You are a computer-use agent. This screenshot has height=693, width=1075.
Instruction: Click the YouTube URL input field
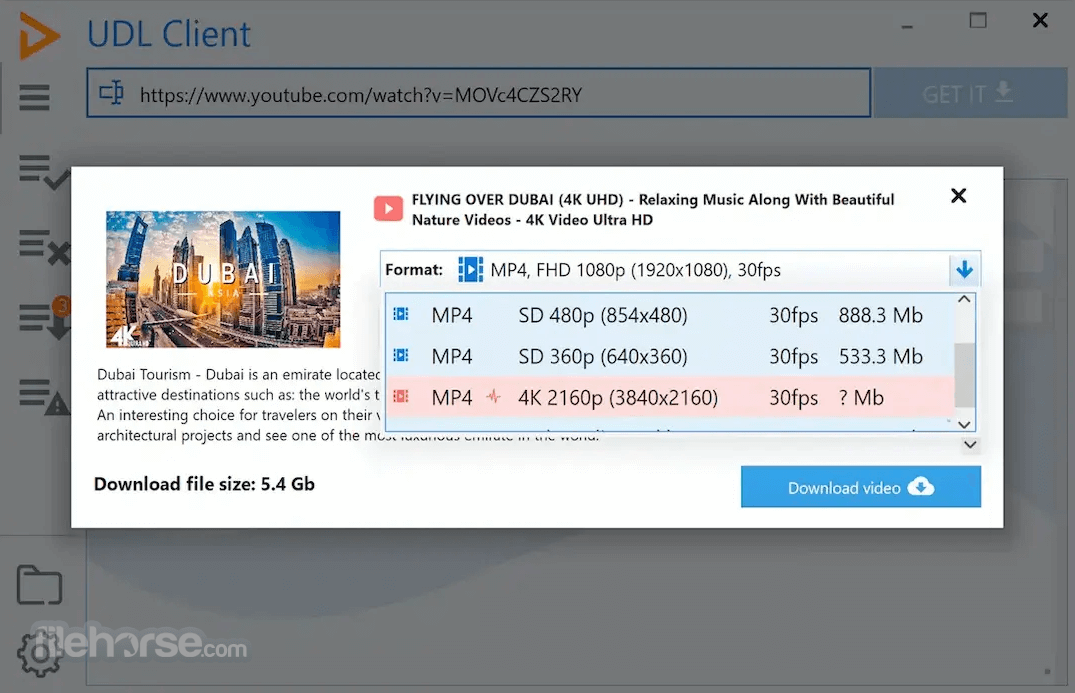tap(479, 93)
